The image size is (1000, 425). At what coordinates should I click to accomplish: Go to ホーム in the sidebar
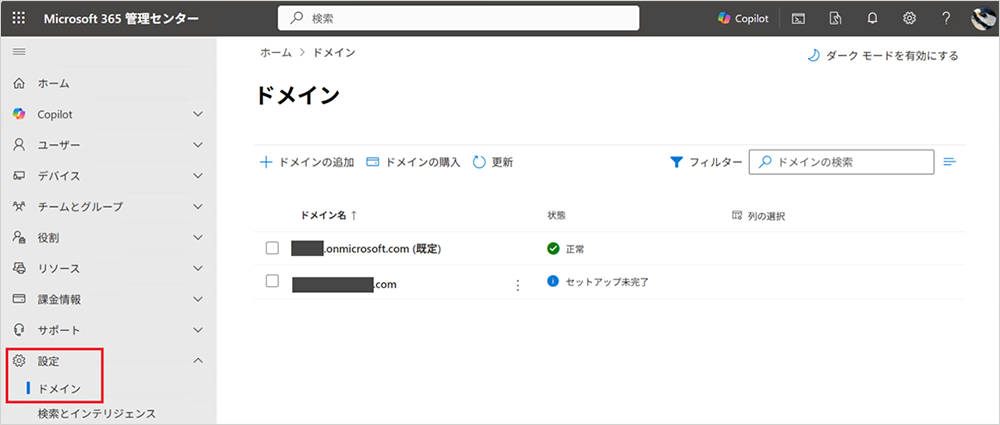54,84
